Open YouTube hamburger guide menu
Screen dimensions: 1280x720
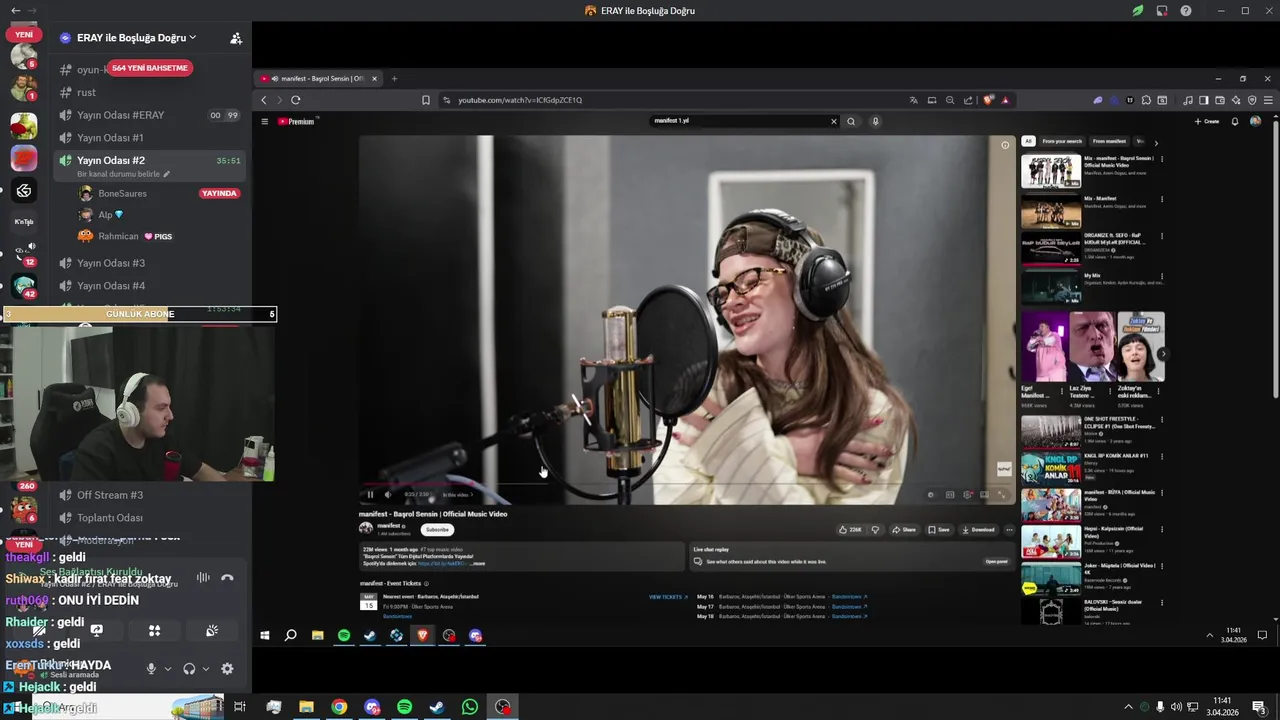[265, 121]
